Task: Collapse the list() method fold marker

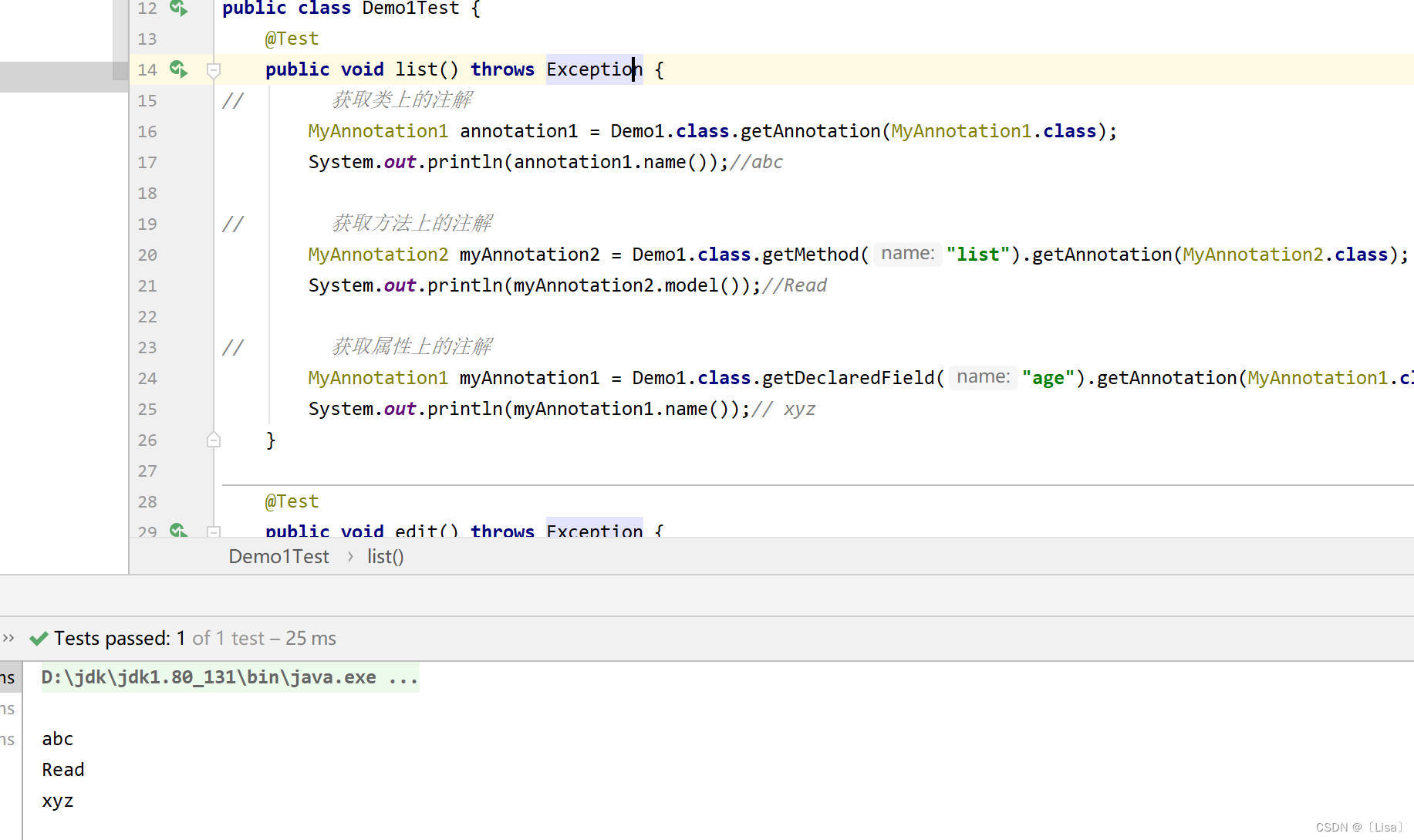Action: click(214, 70)
